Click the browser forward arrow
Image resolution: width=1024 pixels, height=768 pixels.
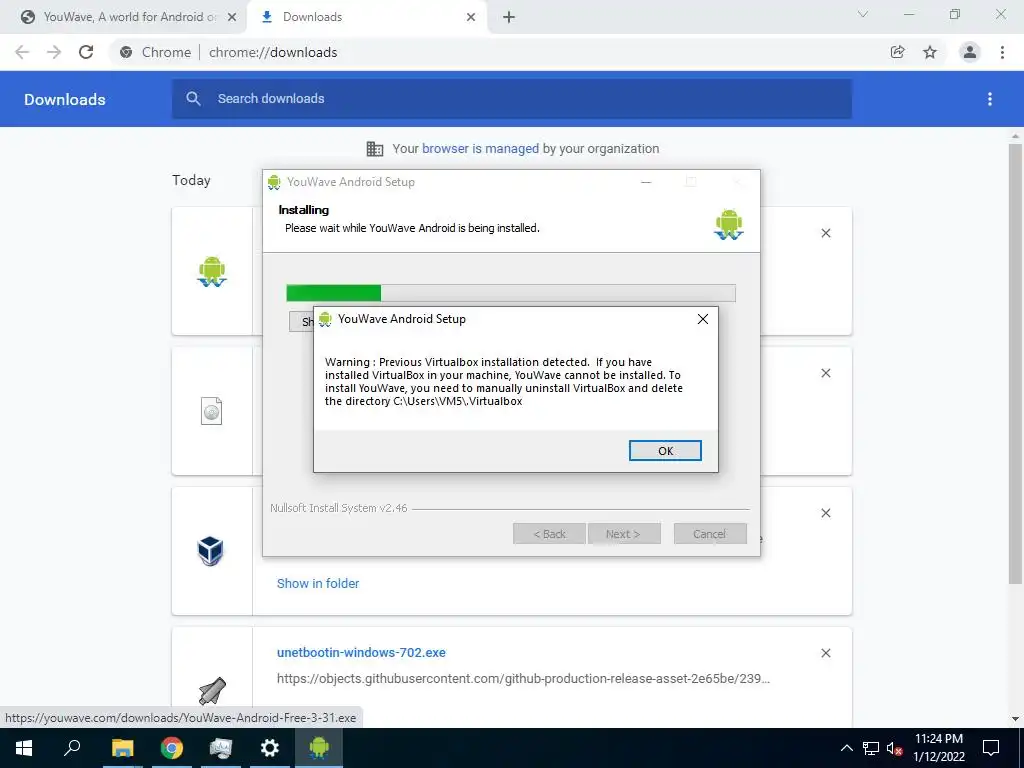pyautogui.click(x=54, y=52)
